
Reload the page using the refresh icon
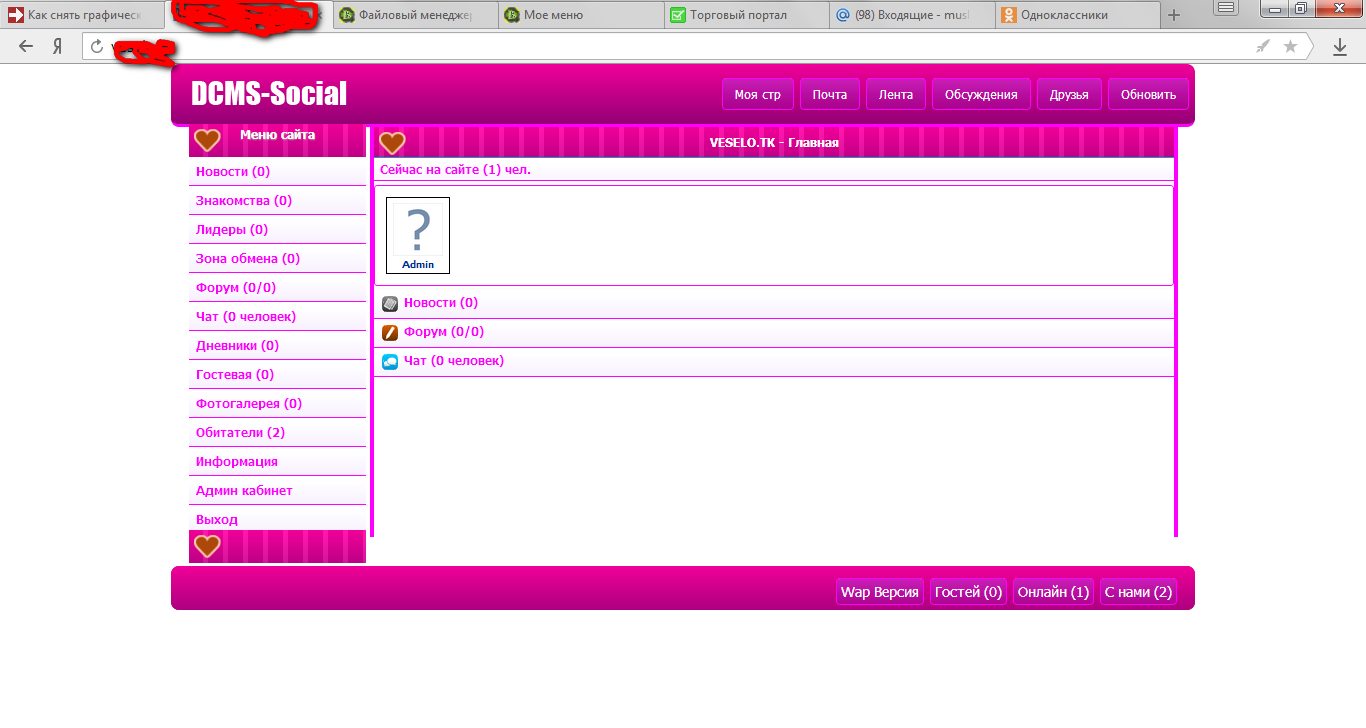click(97, 46)
